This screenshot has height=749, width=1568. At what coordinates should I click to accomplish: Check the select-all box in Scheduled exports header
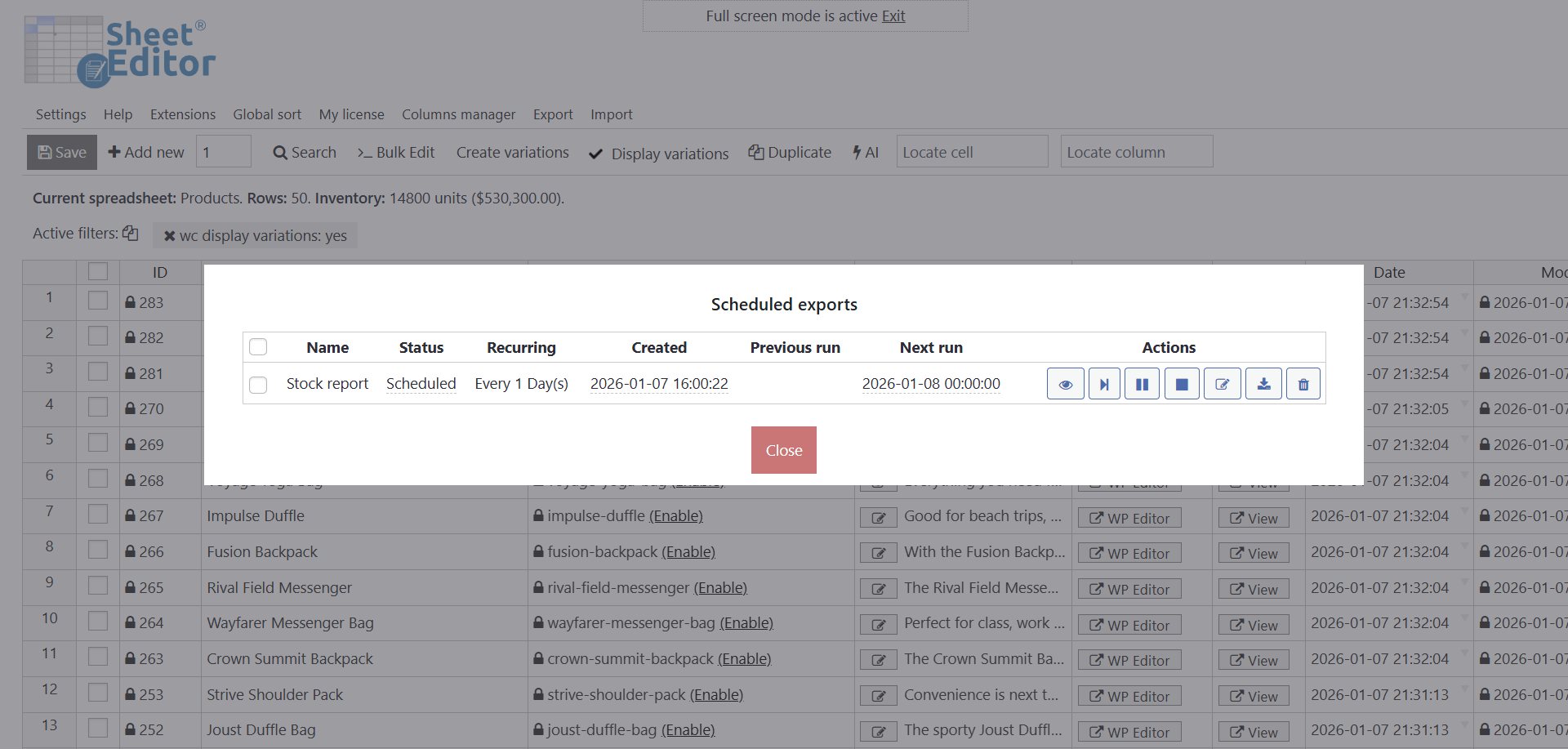coord(258,347)
